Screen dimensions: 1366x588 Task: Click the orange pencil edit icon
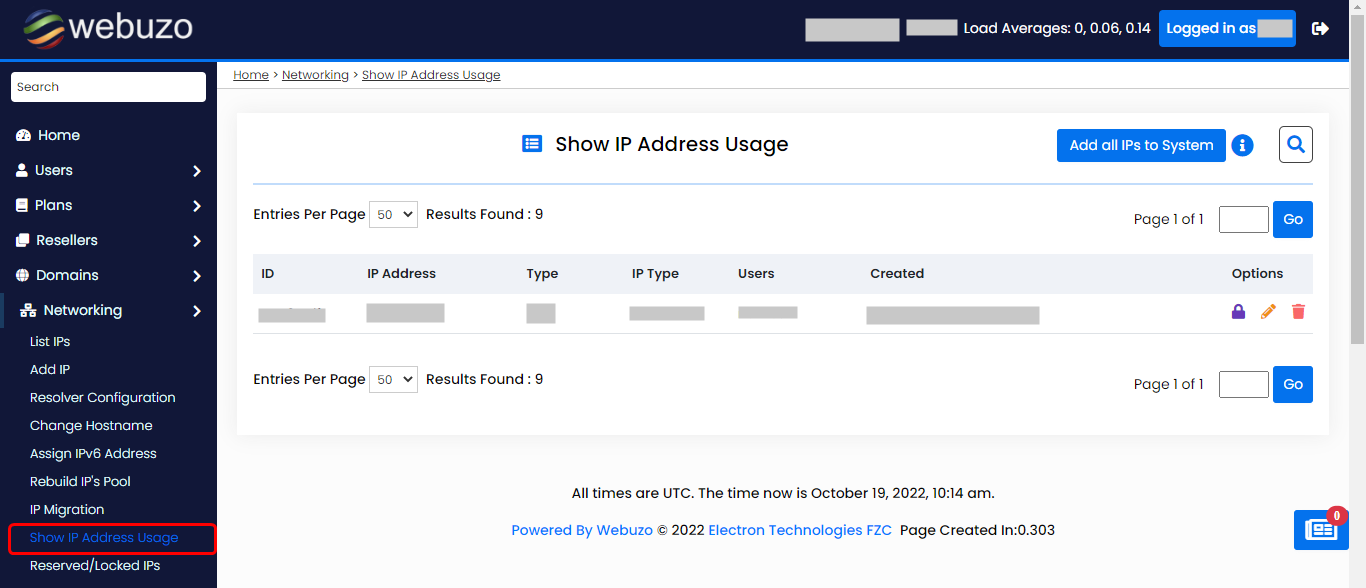pyautogui.click(x=1268, y=312)
